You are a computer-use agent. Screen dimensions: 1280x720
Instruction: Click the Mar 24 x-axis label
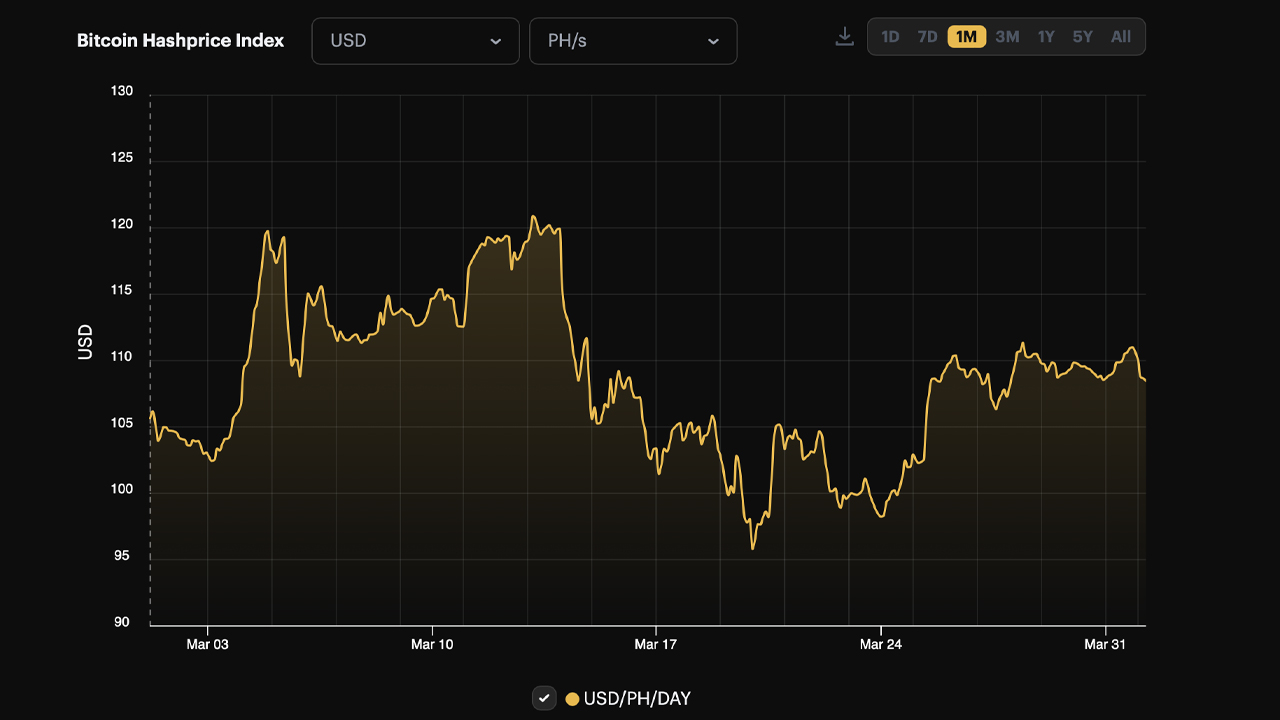point(881,645)
